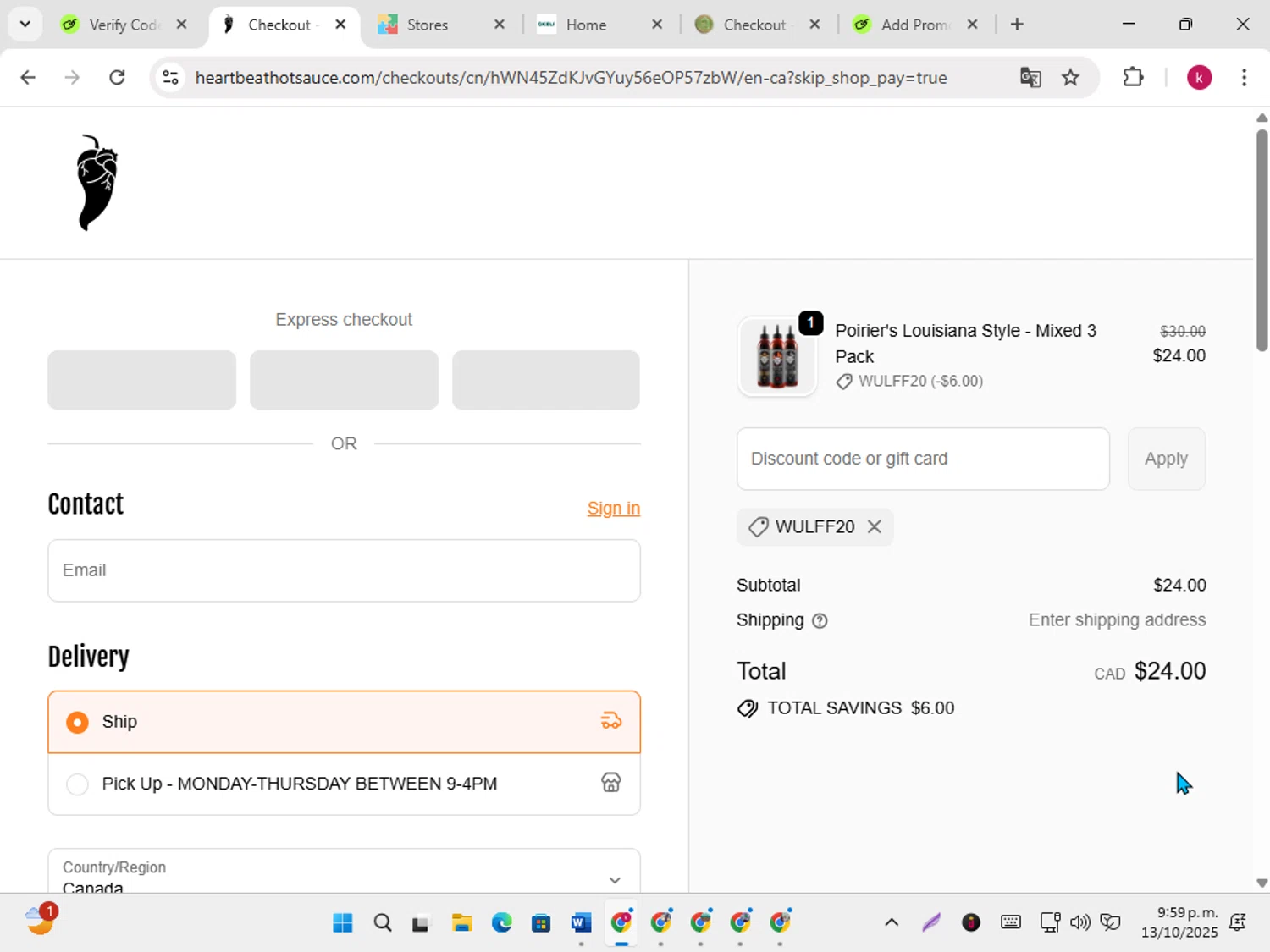Click the Shipping help question mark icon

point(820,621)
